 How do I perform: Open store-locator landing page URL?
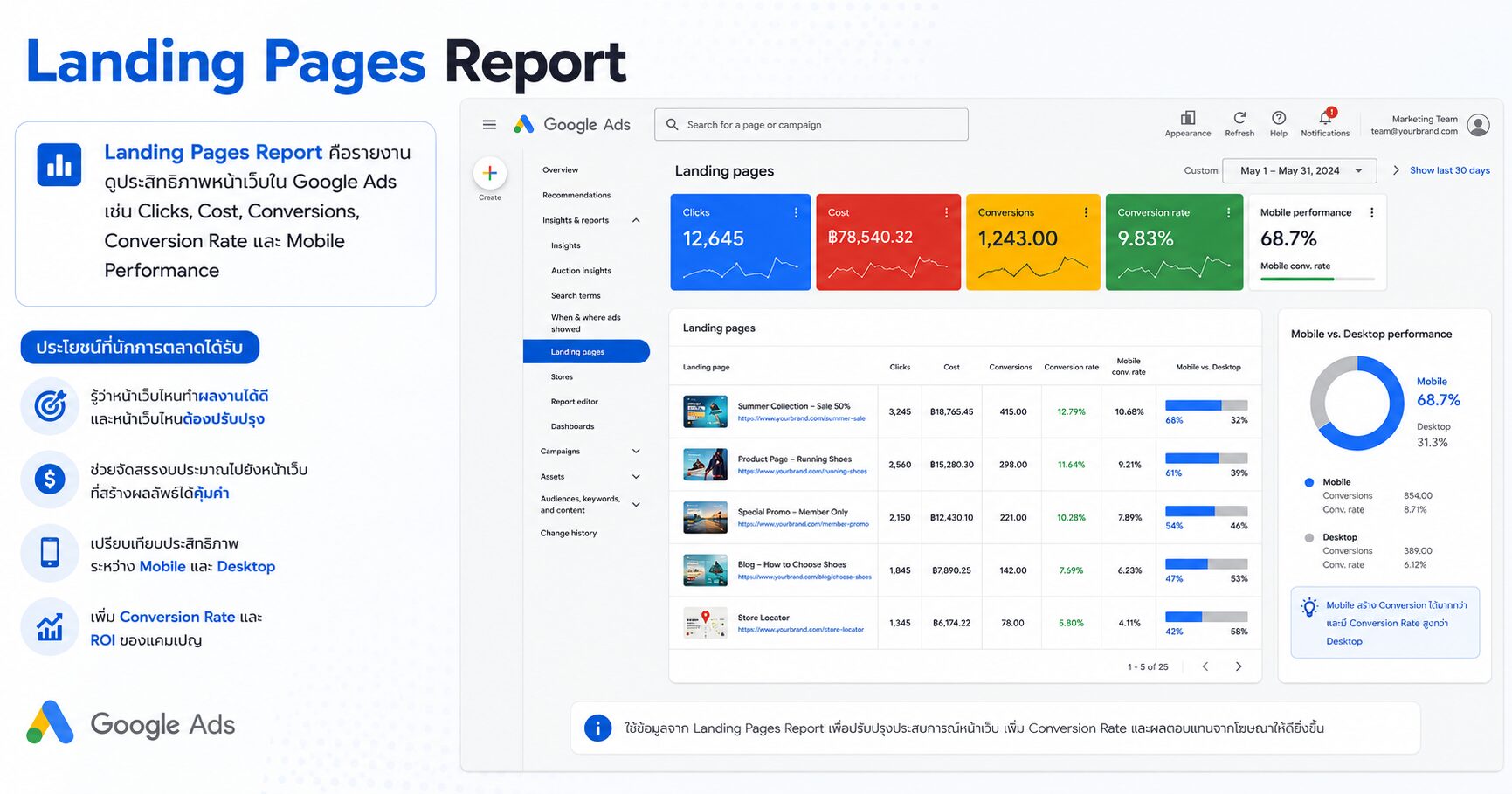tap(800, 629)
